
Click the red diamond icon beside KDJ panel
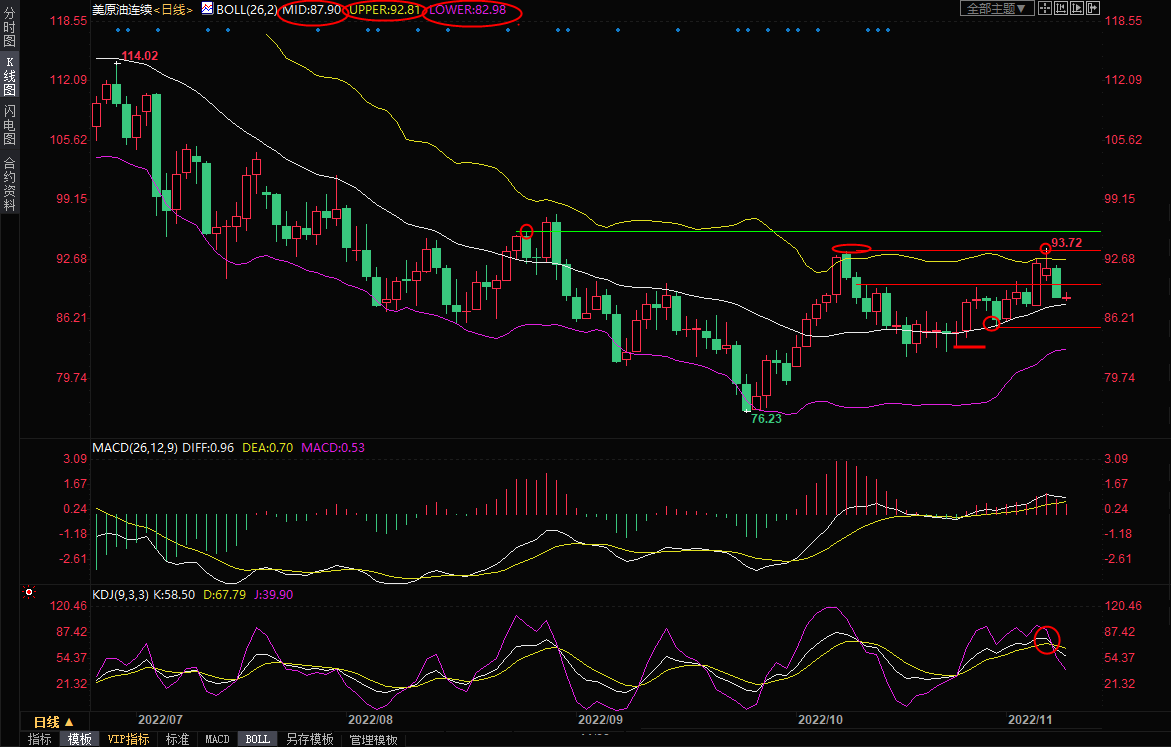pos(27,593)
